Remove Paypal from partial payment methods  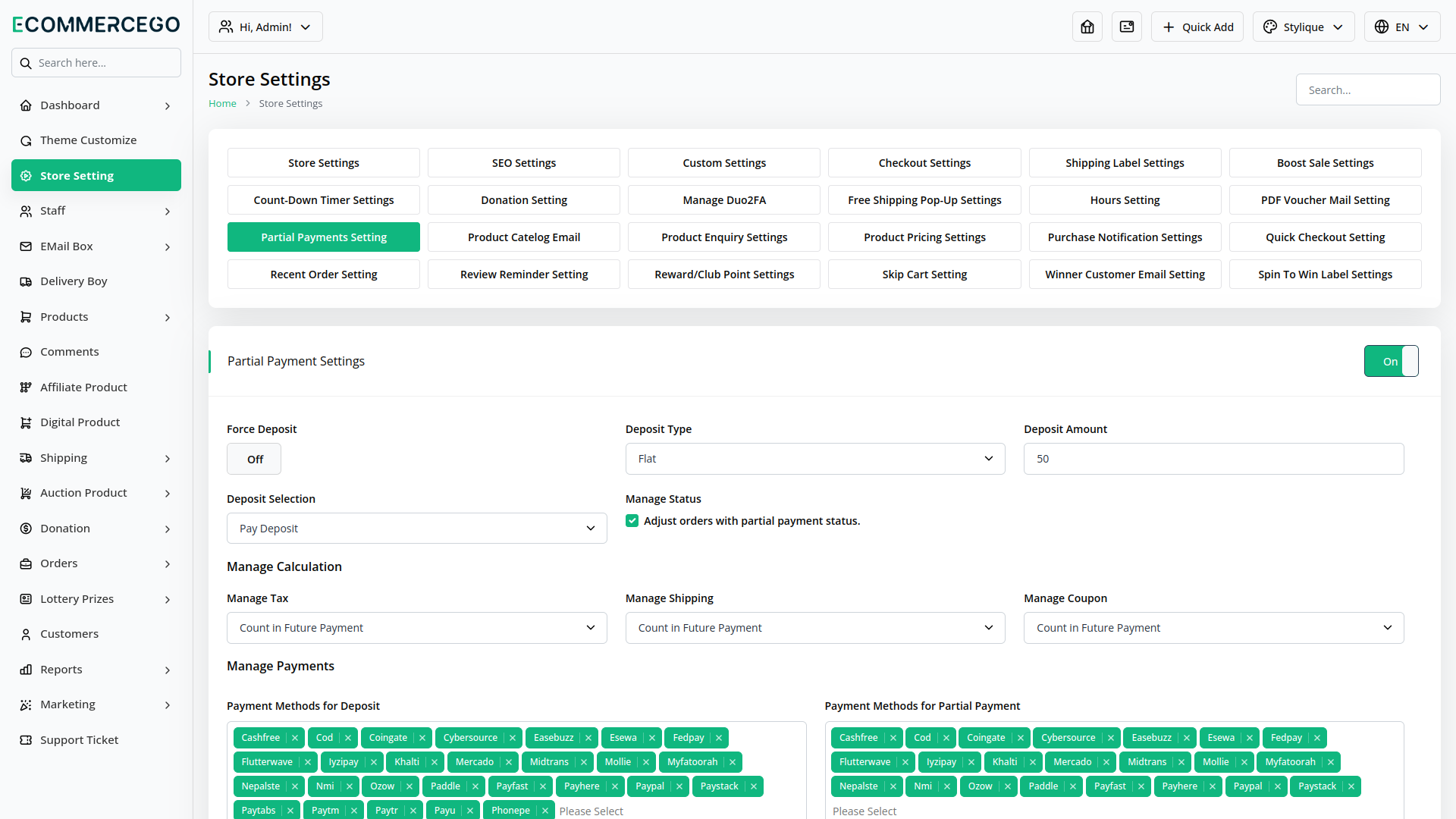[1278, 786]
